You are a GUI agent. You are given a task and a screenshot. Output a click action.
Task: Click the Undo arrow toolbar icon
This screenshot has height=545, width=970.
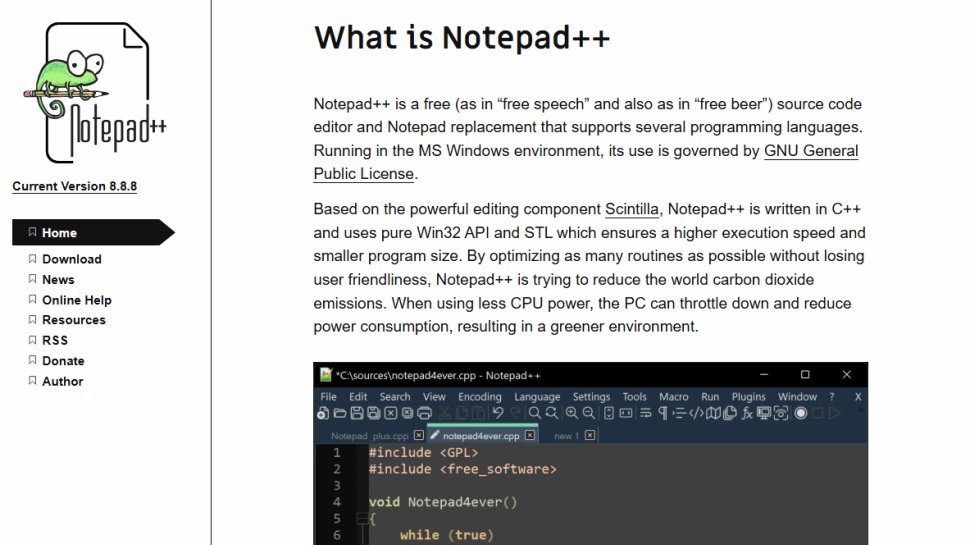coord(498,413)
